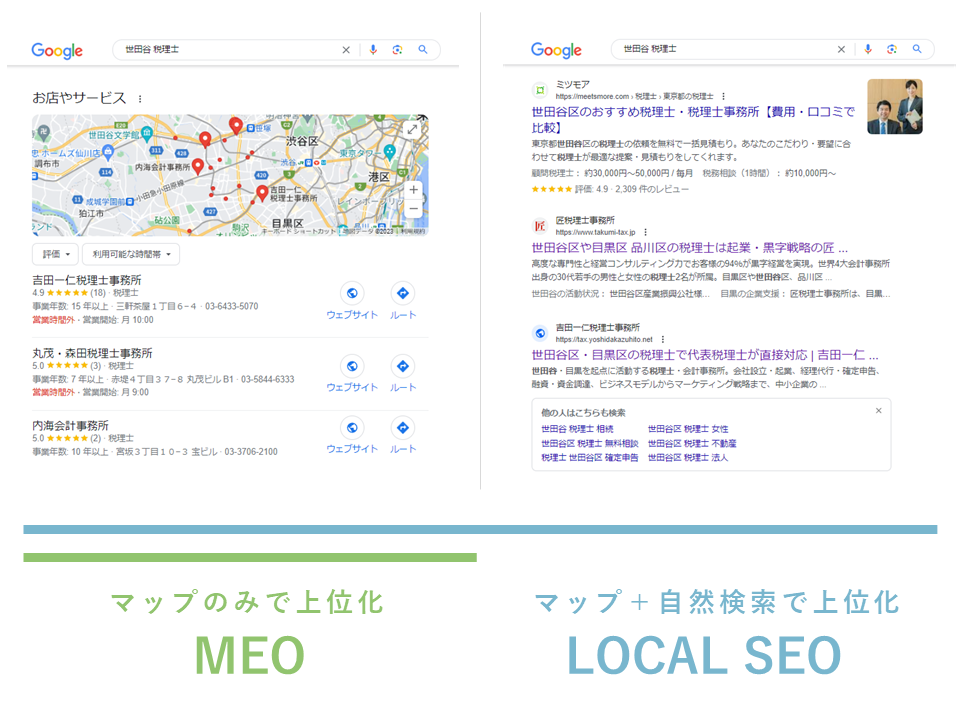Click the Google logo in left panel

57,51
